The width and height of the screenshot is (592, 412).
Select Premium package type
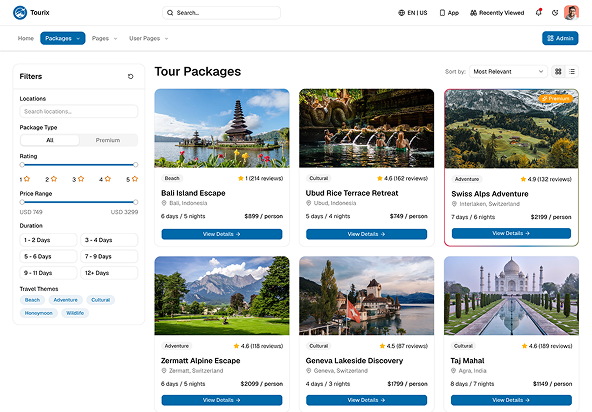click(108, 140)
